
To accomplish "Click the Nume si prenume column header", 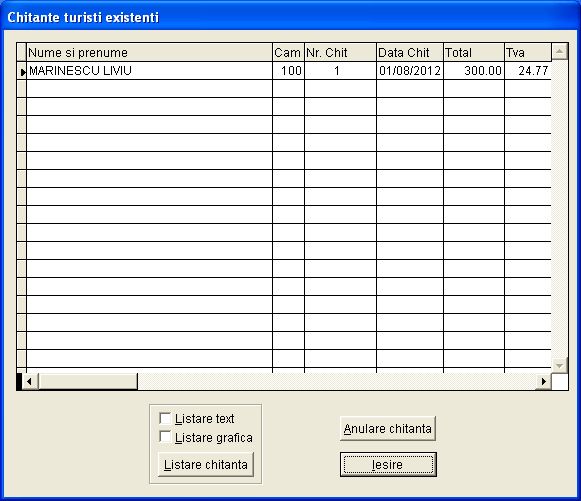I will tap(149, 52).
